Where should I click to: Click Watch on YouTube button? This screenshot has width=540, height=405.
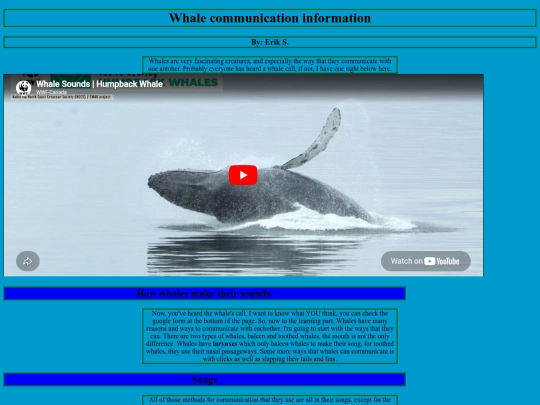pos(426,261)
